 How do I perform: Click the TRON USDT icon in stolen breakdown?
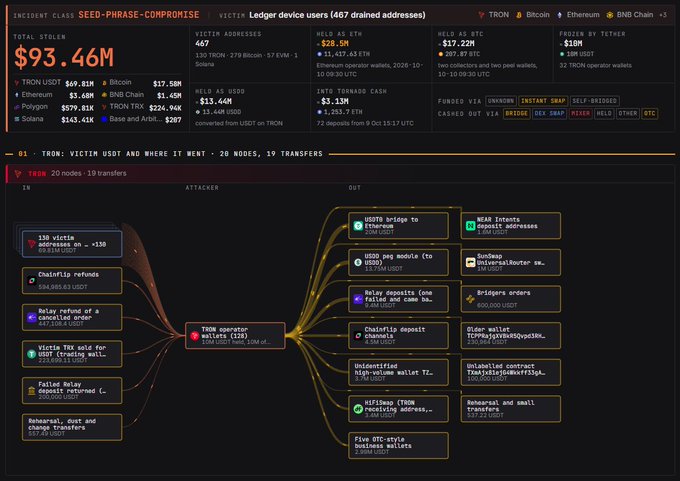(x=17, y=82)
